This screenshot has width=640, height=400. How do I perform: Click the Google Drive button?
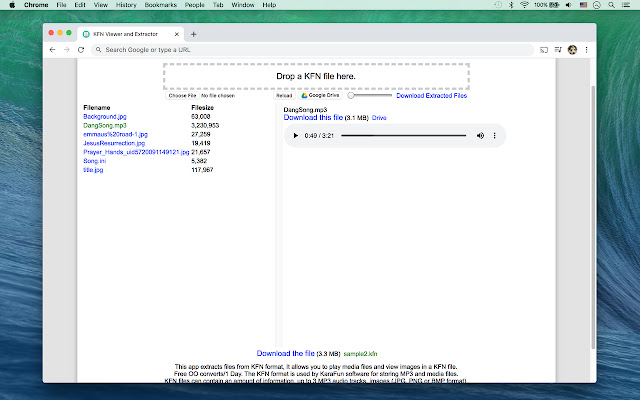coord(320,96)
